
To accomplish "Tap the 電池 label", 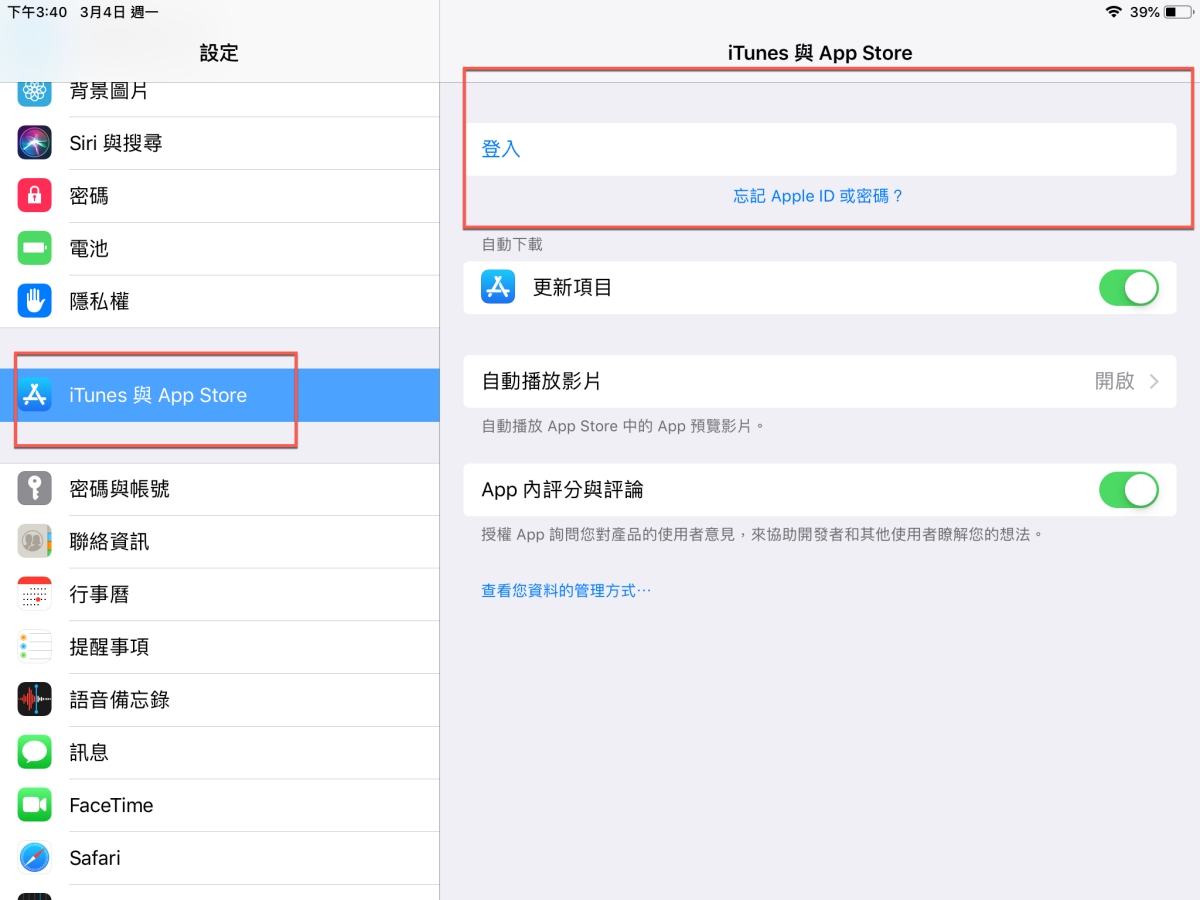I will (89, 248).
